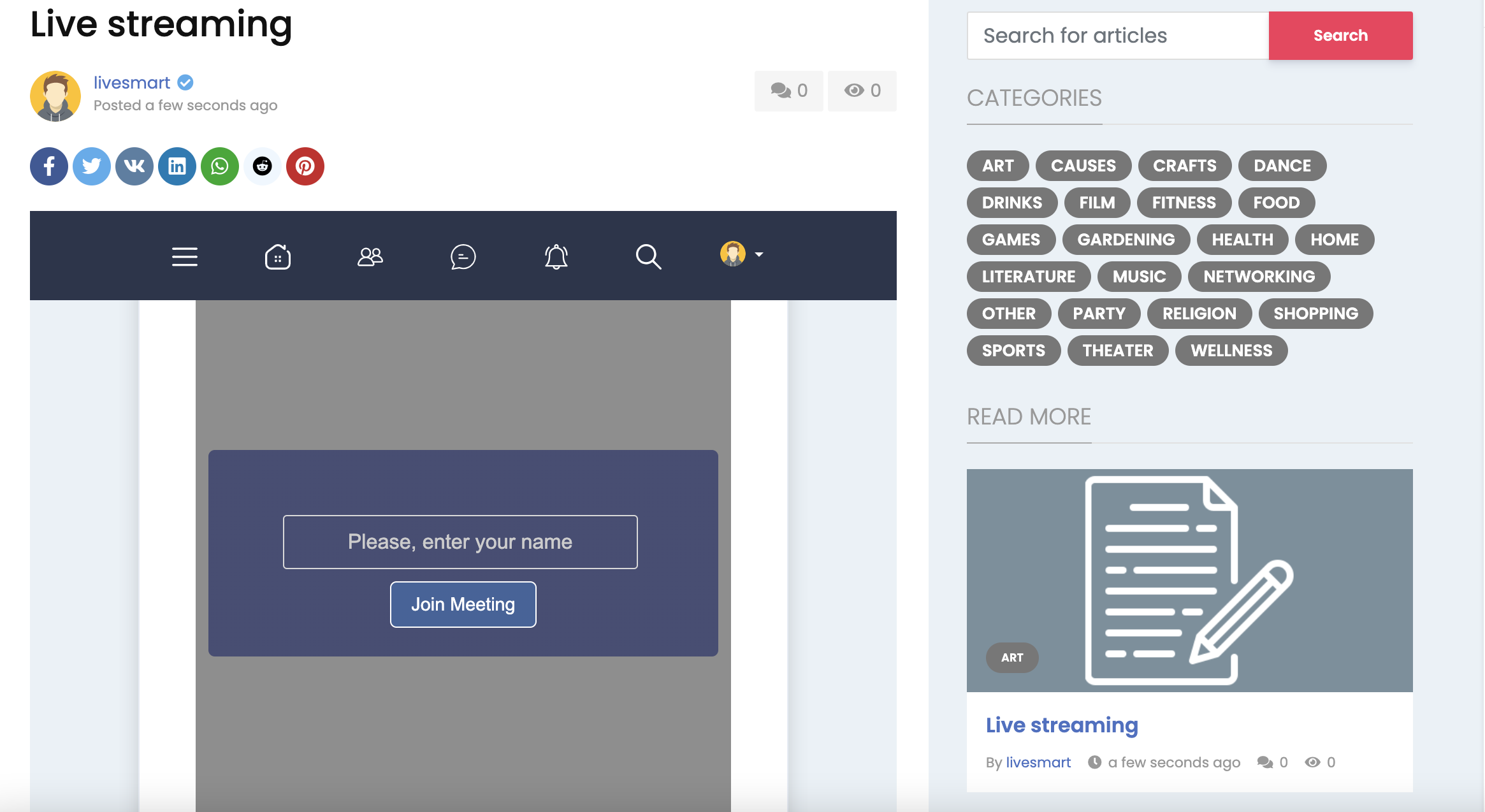Image resolution: width=1485 pixels, height=812 pixels.
Task: Open the livesmart author profile link
Action: coord(131,82)
